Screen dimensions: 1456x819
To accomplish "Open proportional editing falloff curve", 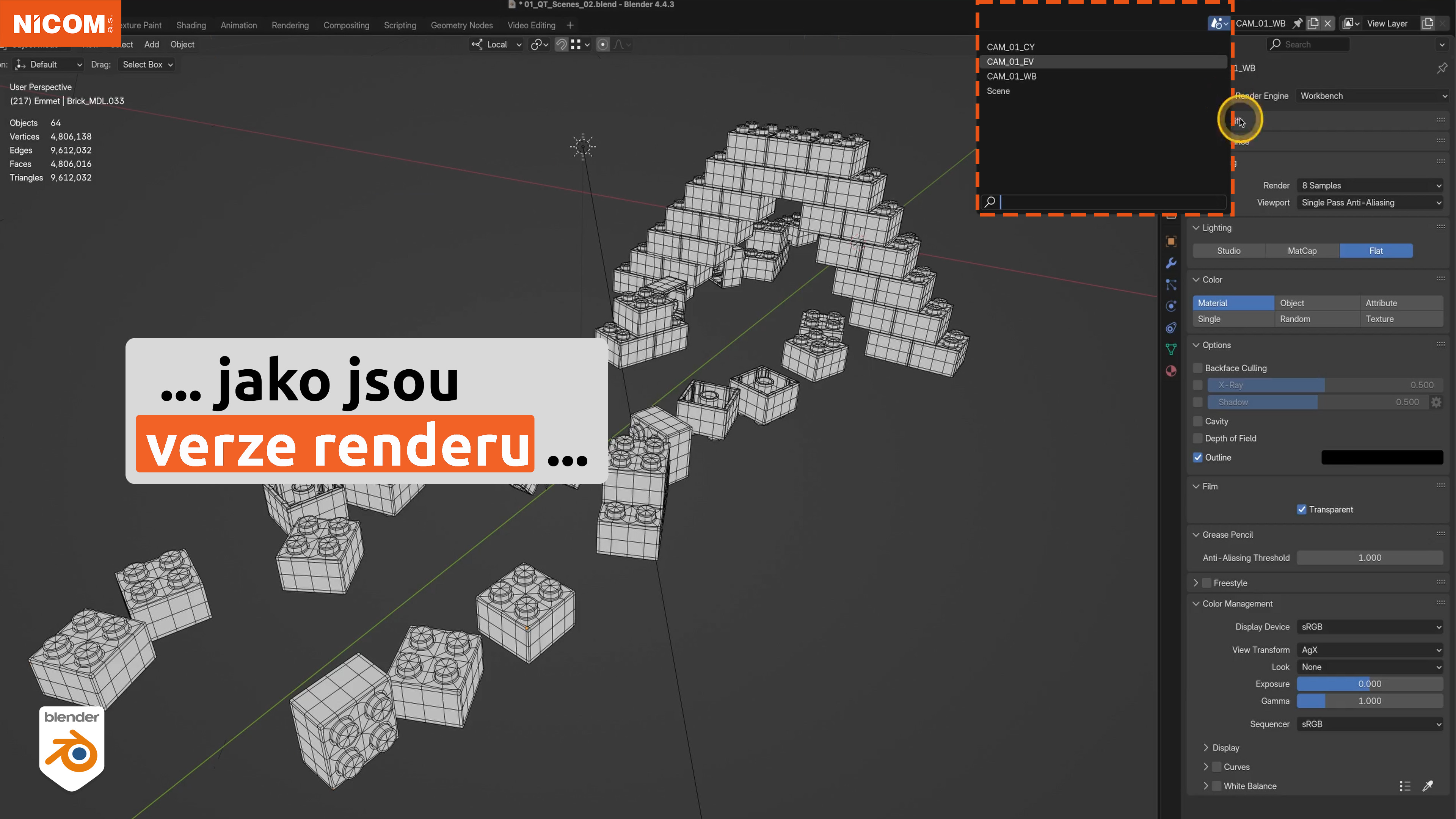I will [x=622, y=44].
